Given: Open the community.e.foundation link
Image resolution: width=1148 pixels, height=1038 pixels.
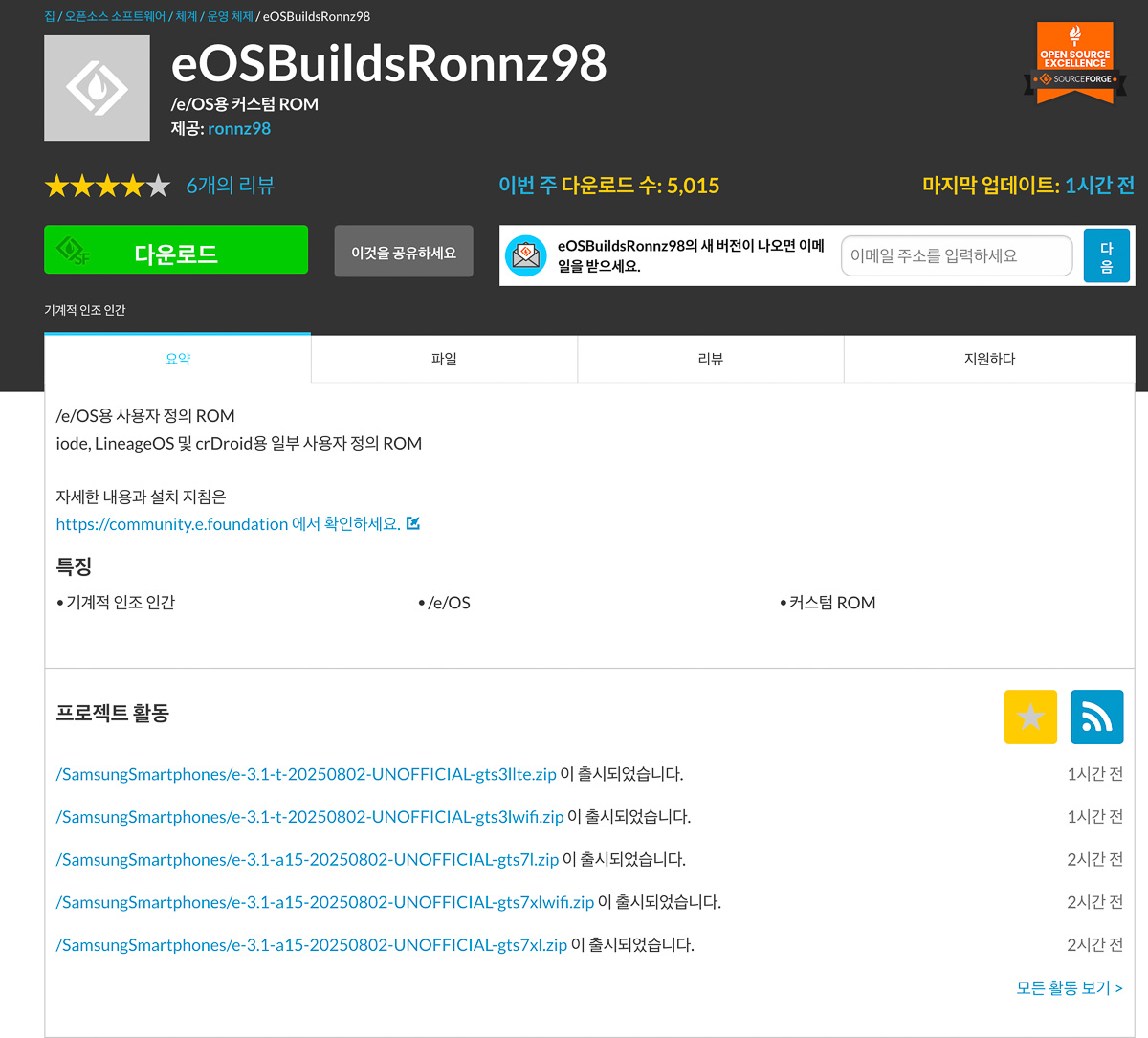Looking at the screenshot, I should click(228, 524).
